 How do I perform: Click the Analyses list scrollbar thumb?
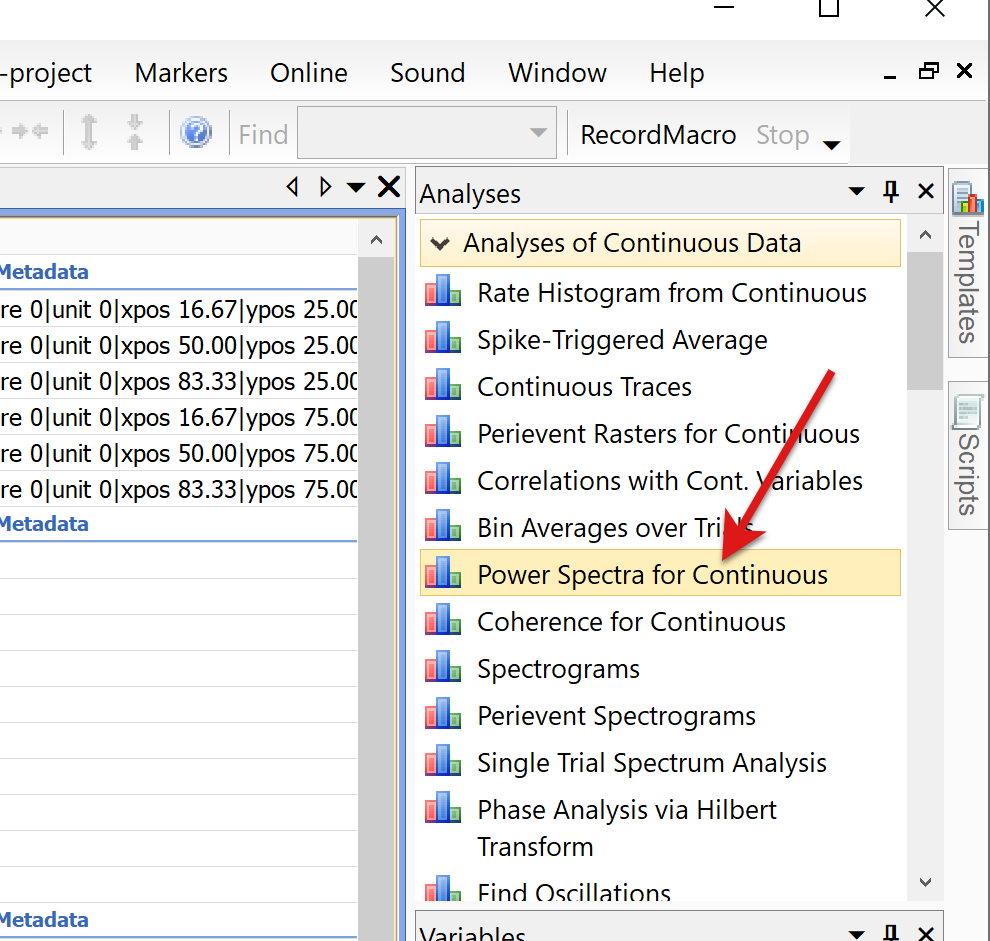925,321
